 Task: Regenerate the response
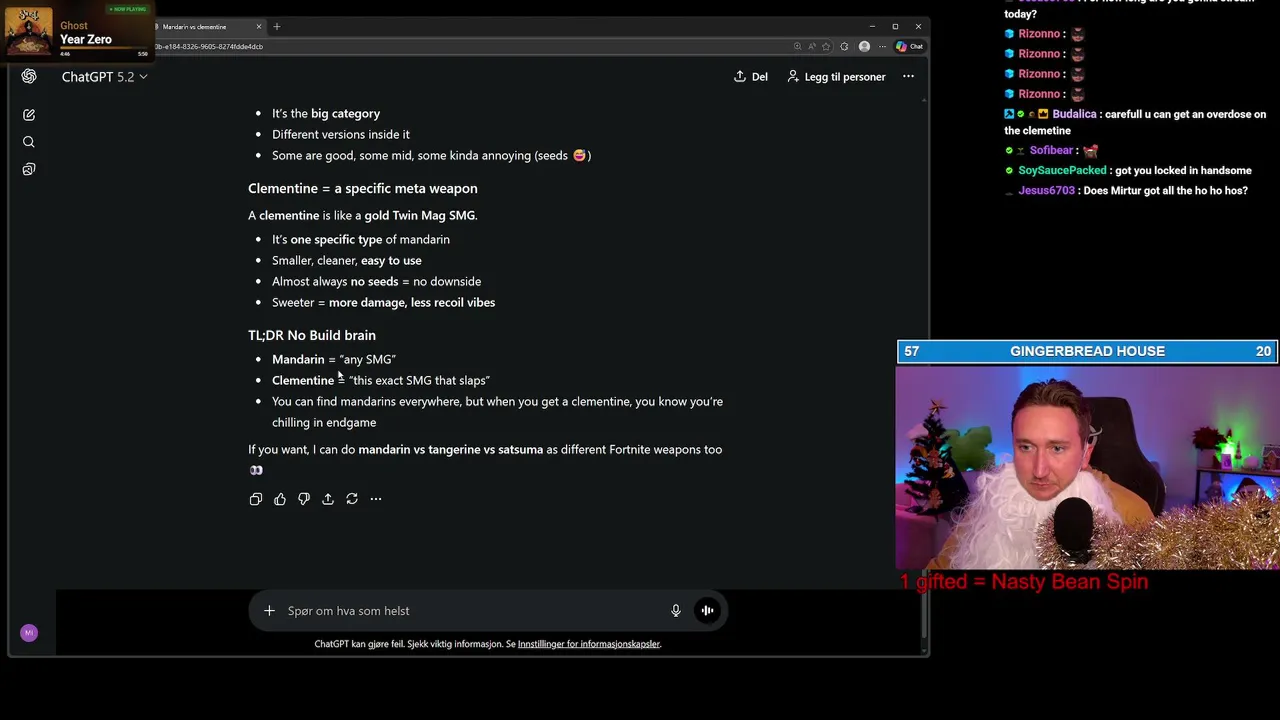tap(352, 499)
